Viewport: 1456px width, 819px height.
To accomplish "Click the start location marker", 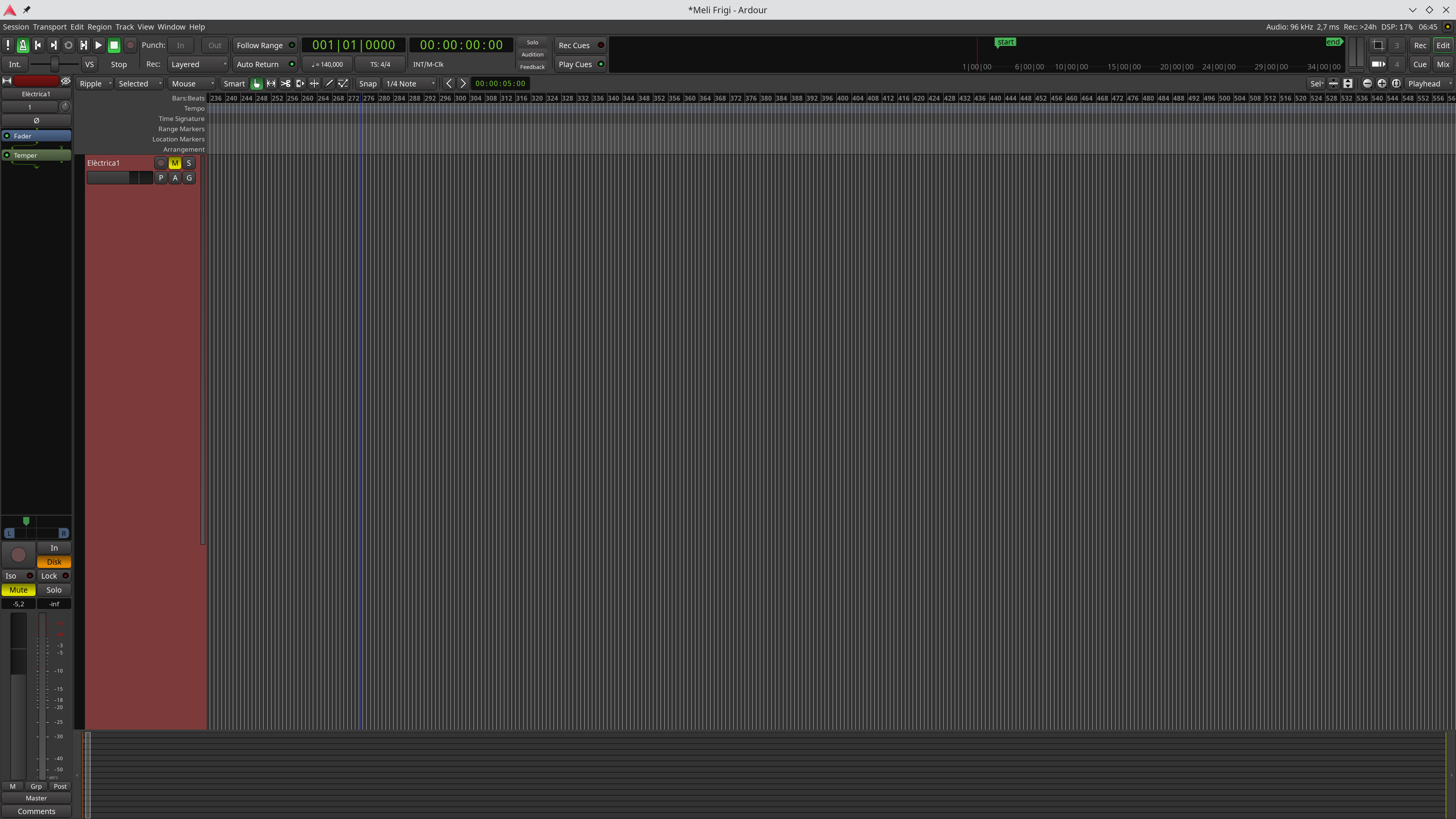I will [x=1005, y=42].
